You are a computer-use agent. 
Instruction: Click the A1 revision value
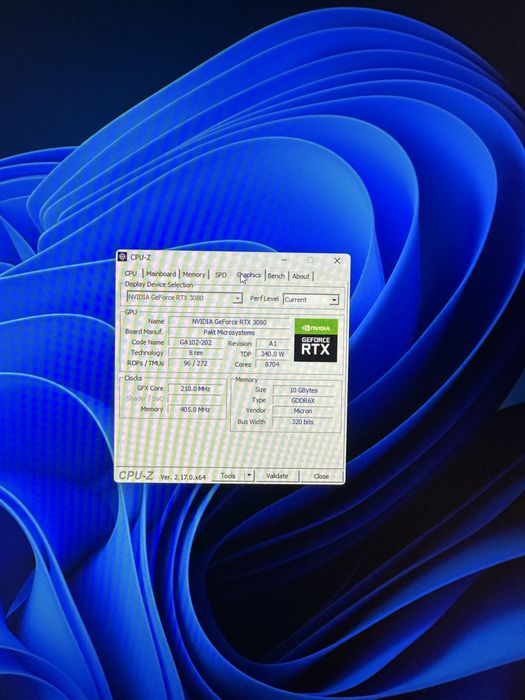272,344
